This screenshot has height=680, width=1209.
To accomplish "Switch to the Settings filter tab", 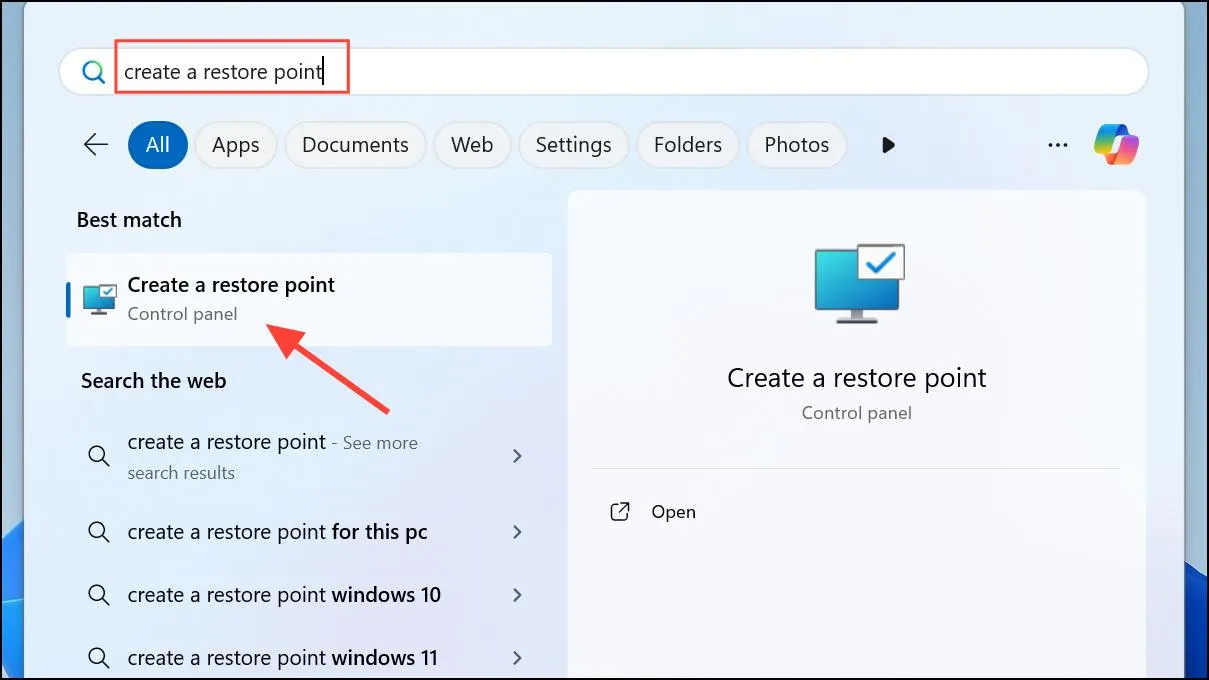I will click(573, 145).
